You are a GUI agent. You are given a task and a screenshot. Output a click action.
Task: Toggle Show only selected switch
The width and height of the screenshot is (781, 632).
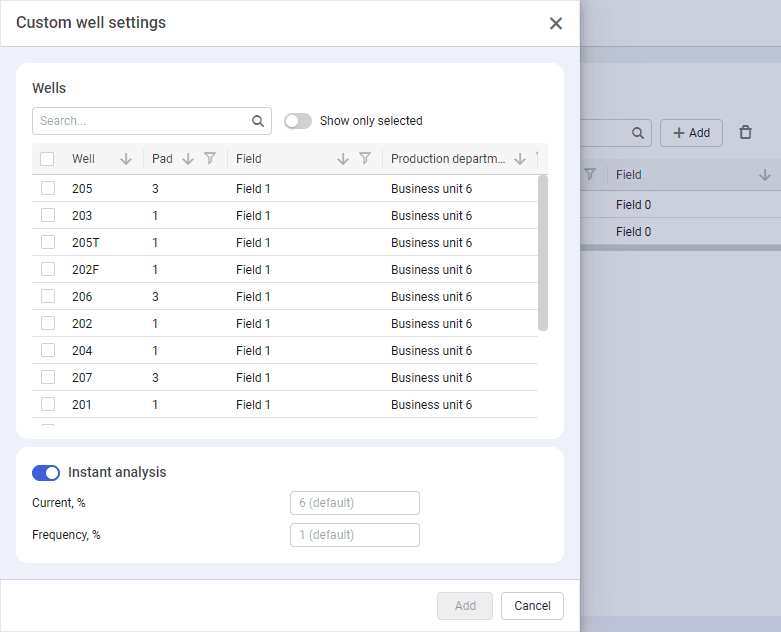[298, 121]
